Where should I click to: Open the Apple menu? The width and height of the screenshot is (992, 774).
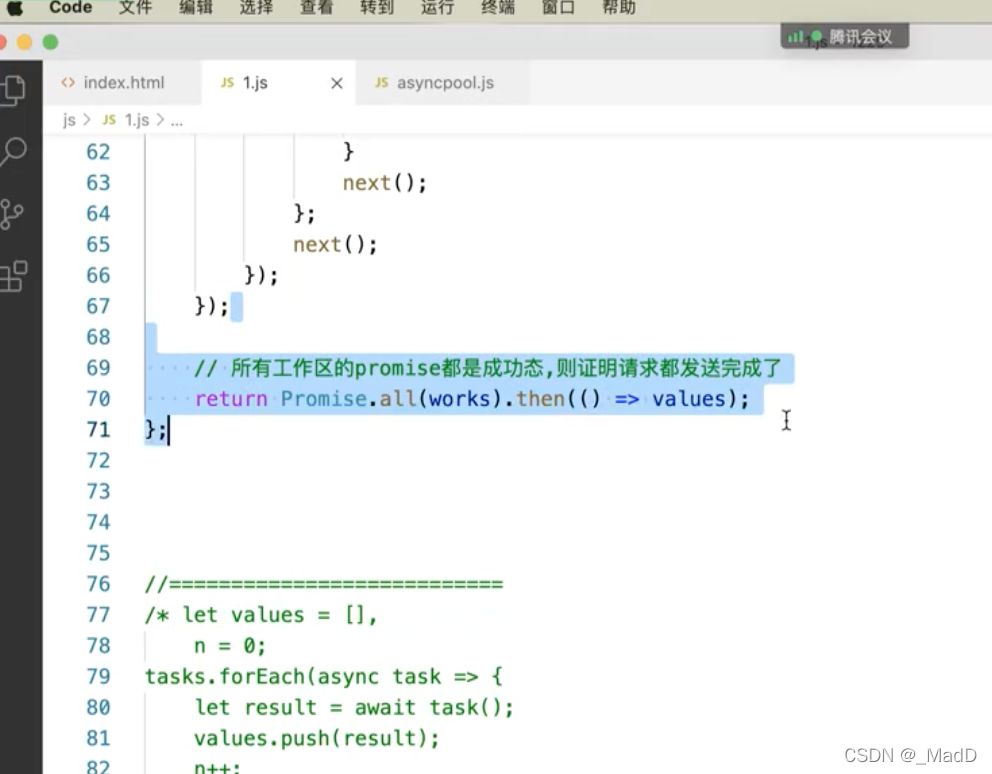click(15, 8)
